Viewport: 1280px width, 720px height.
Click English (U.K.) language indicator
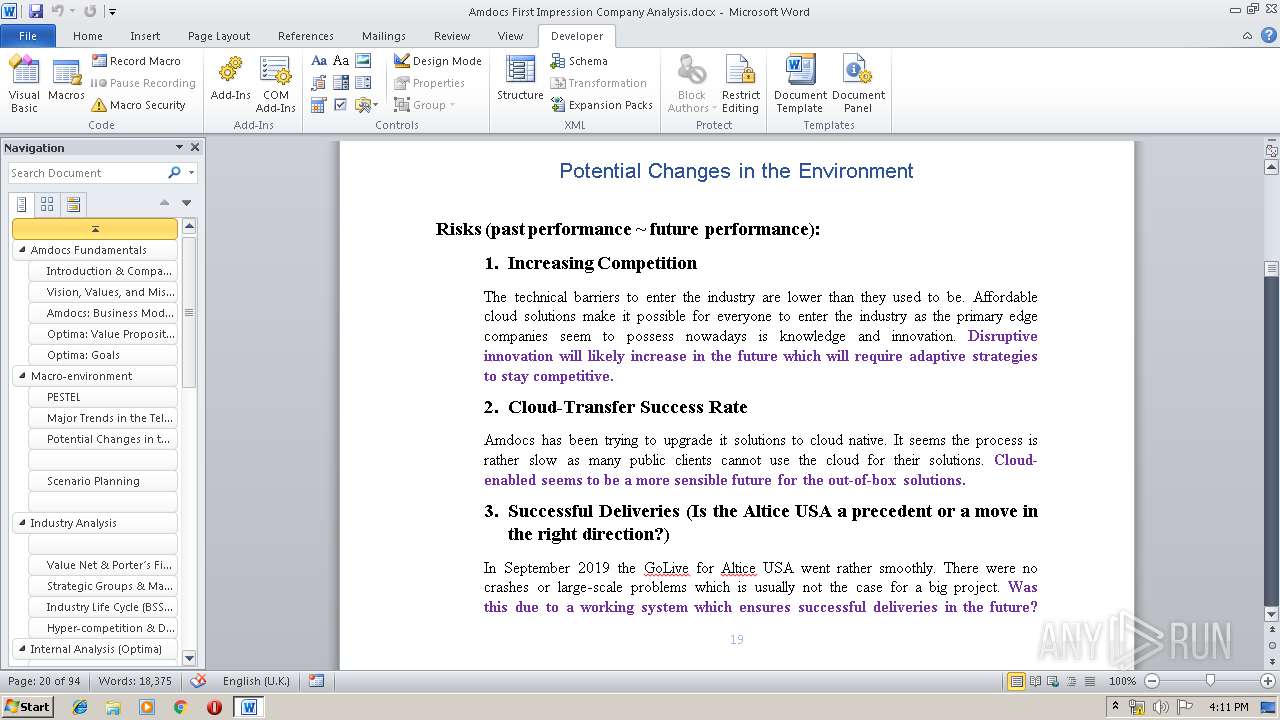256,681
